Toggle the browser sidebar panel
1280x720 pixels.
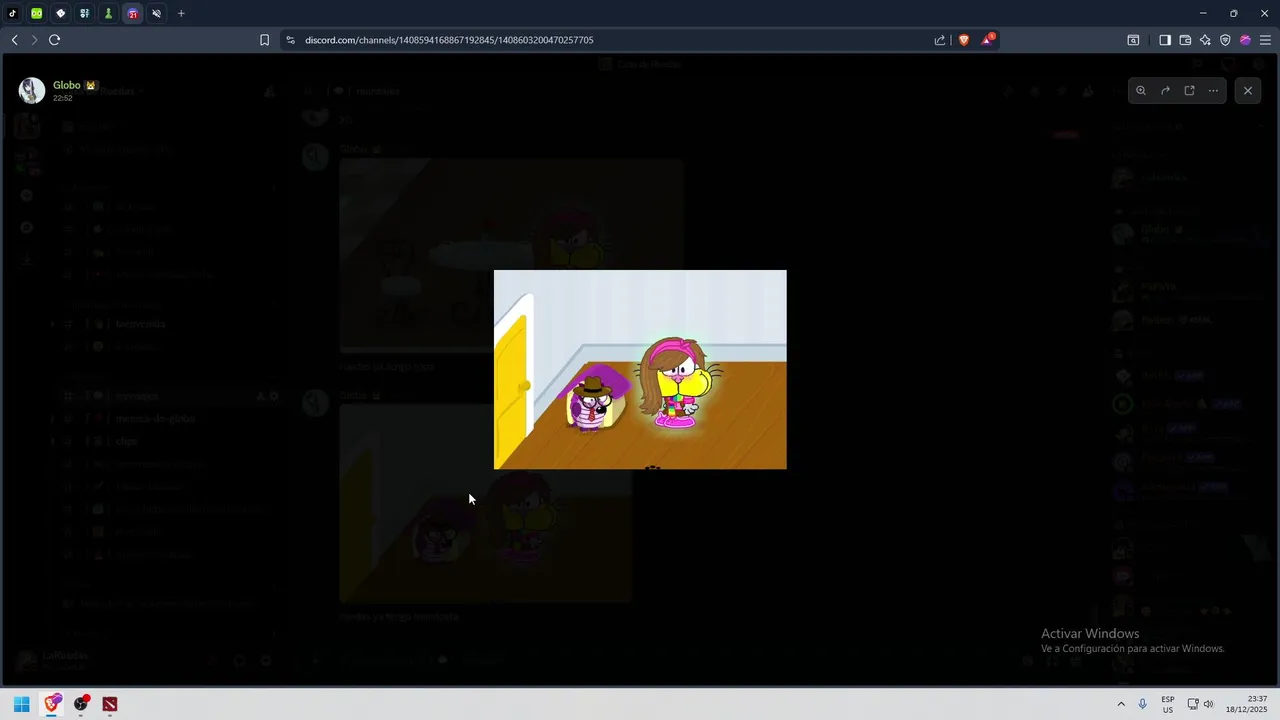(x=1165, y=40)
